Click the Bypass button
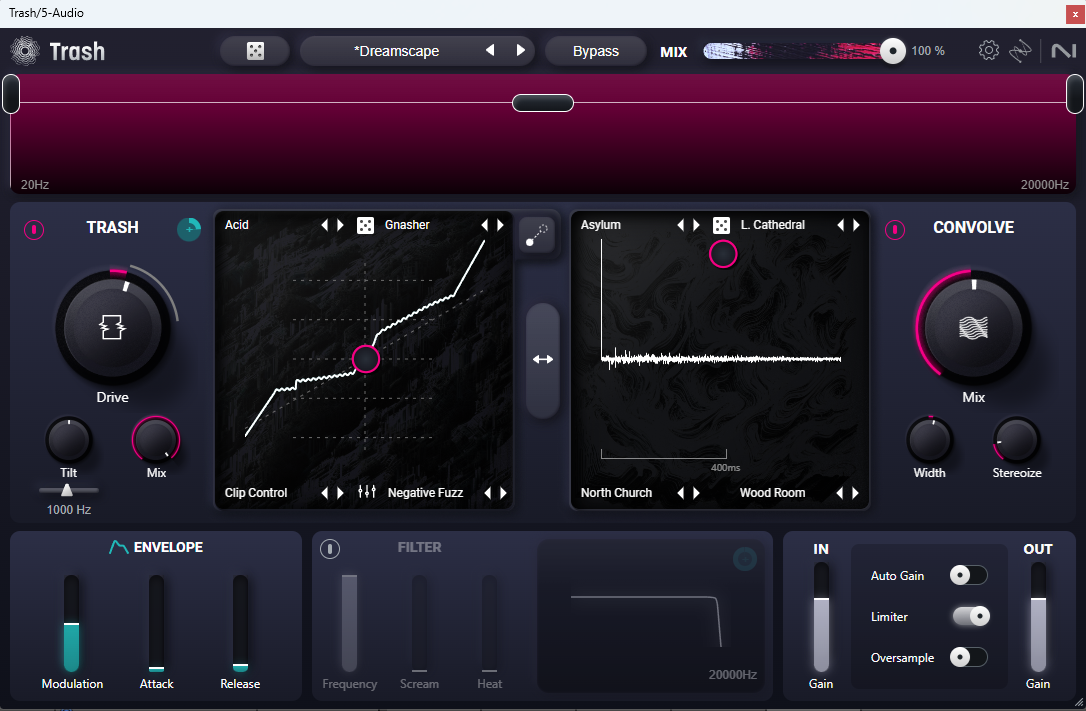This screenshot has height=711, width=1086. (596, 51)
